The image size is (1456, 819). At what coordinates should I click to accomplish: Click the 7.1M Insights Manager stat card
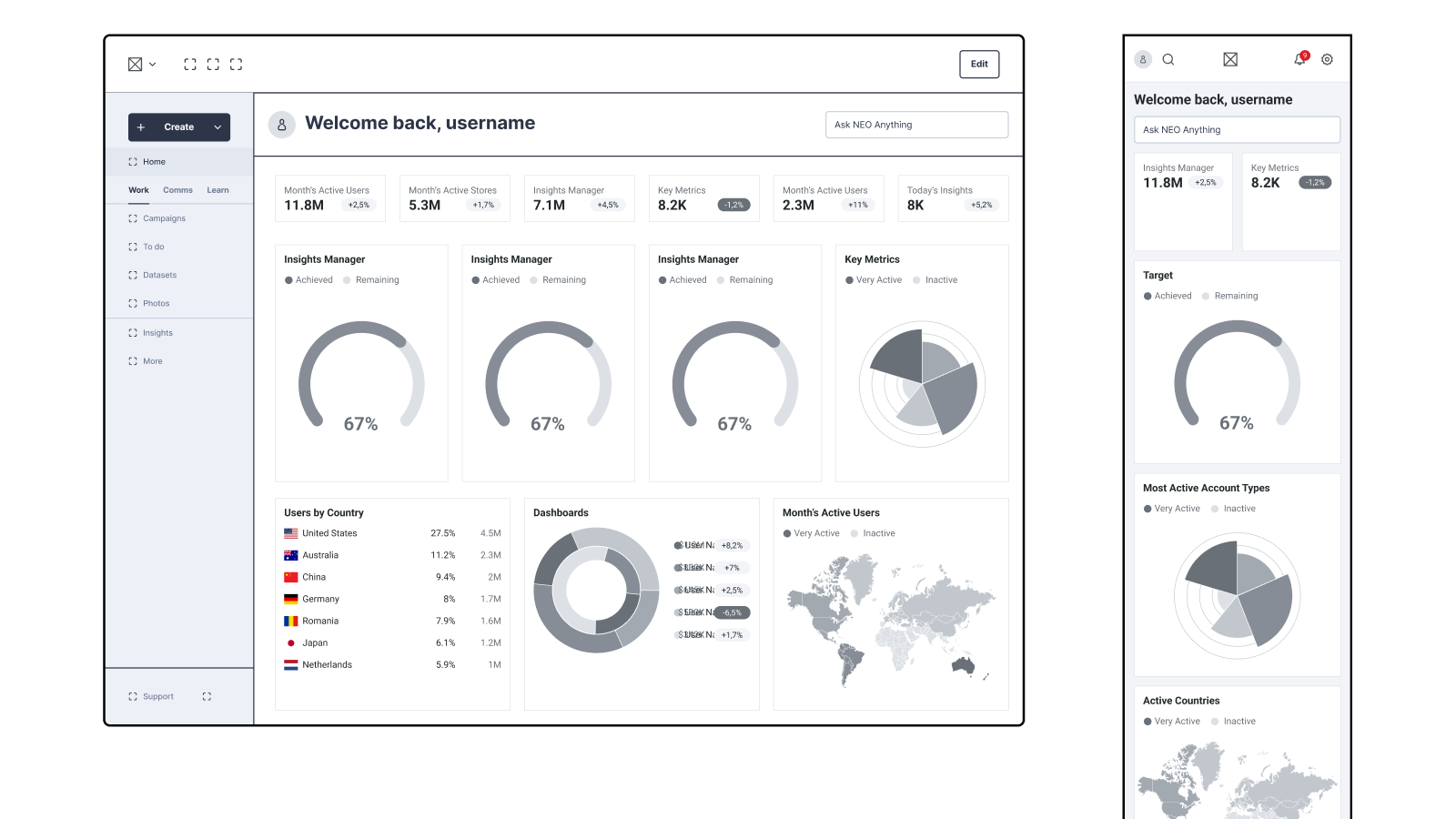coord(580,198)
